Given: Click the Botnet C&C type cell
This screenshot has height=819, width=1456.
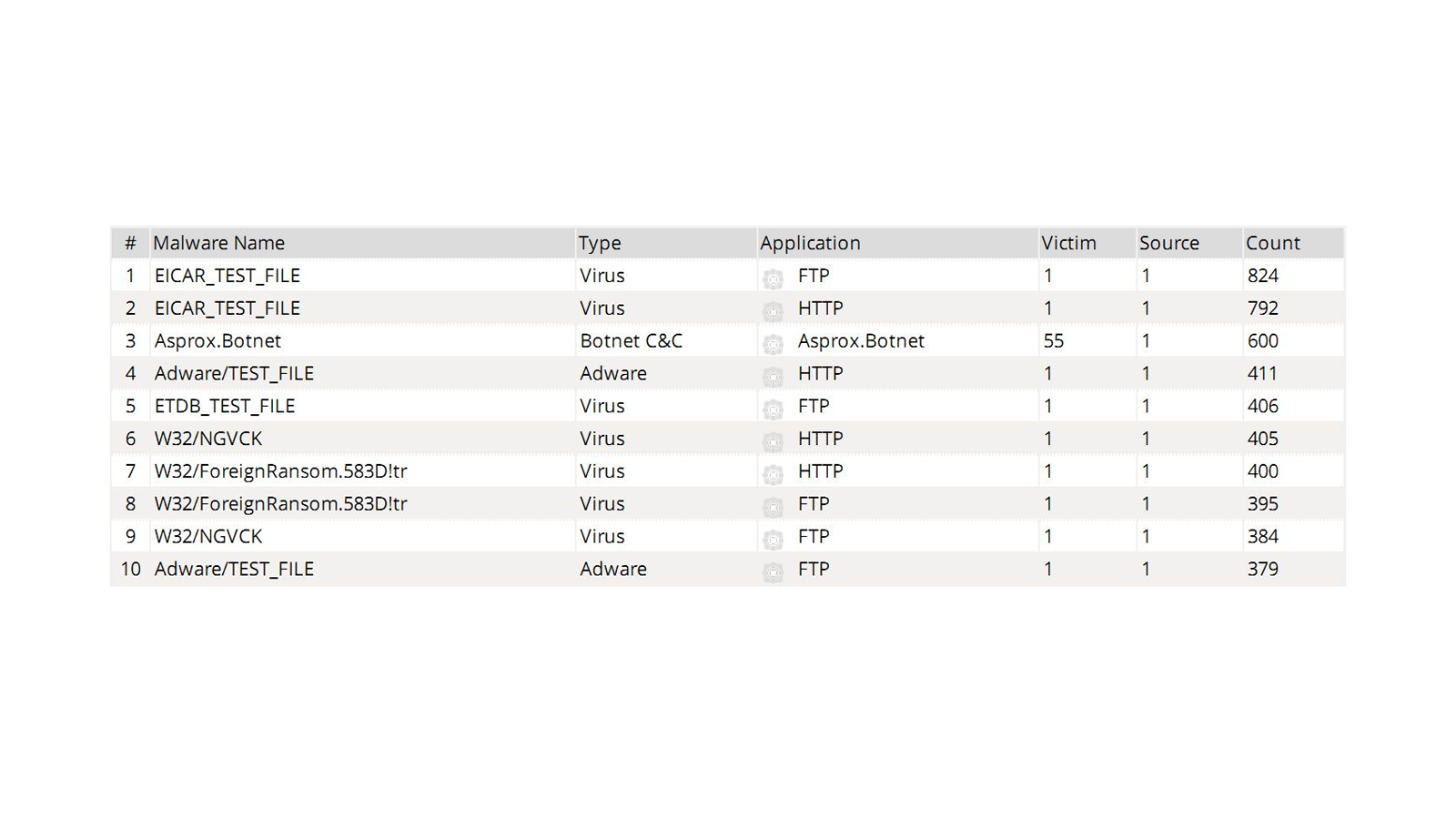Looking at the screenshot, I should (631, 340).
